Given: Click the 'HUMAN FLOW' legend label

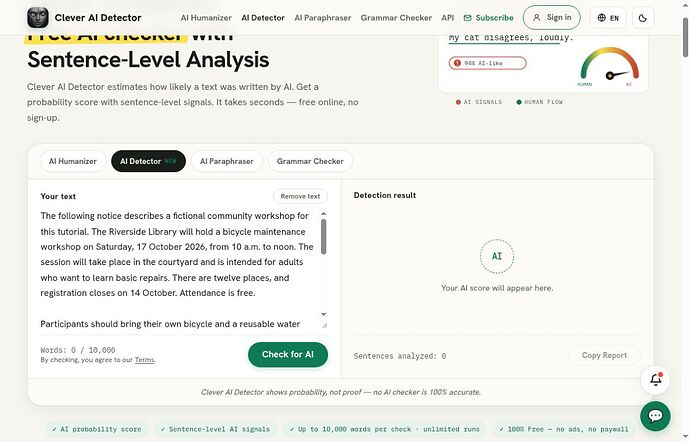Looking at the screenshot, I should pyautogui.click(x=540, y=102).
